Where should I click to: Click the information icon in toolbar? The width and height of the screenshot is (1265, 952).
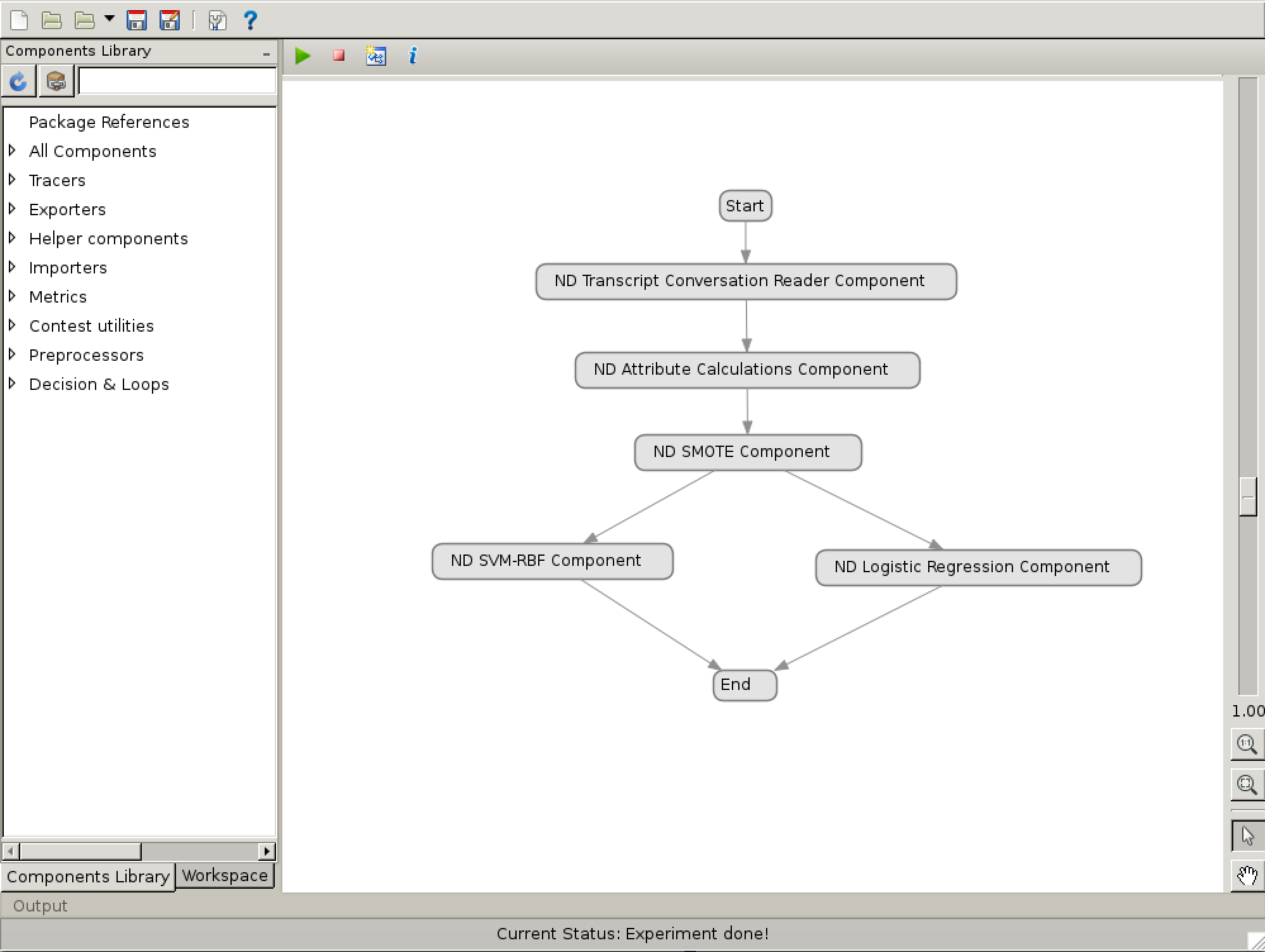tap(413, 56)
